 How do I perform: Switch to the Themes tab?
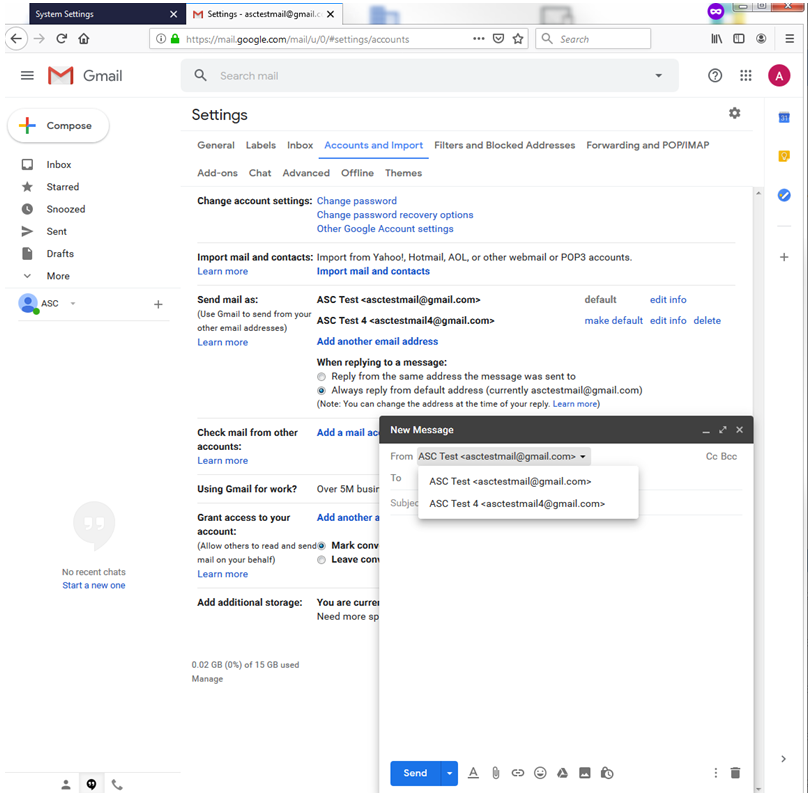point(403,173)
